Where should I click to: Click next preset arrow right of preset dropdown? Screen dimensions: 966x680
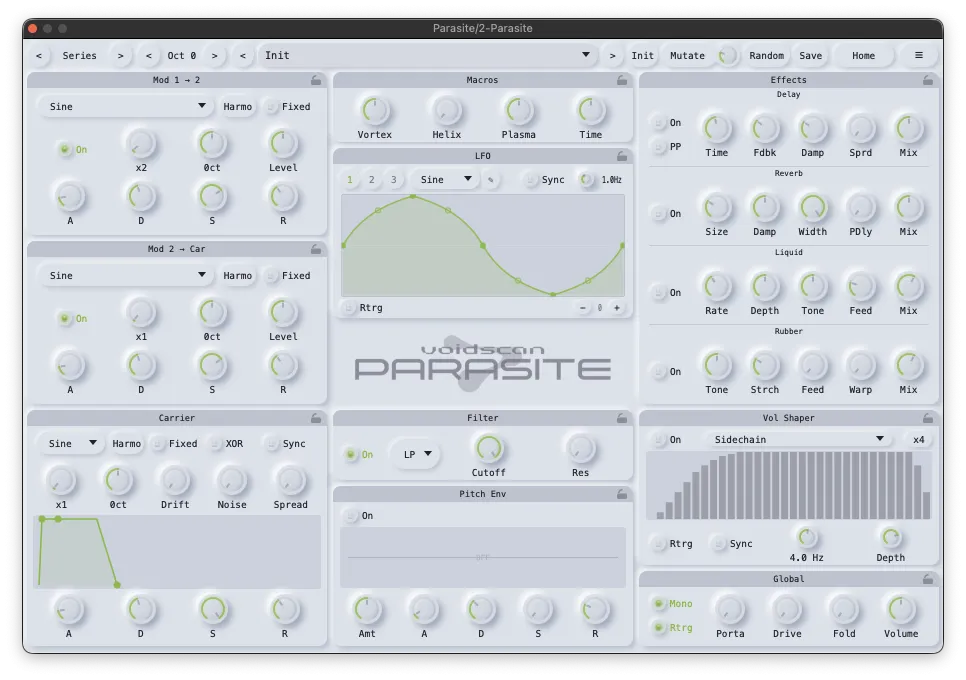[x=612, y=55]
